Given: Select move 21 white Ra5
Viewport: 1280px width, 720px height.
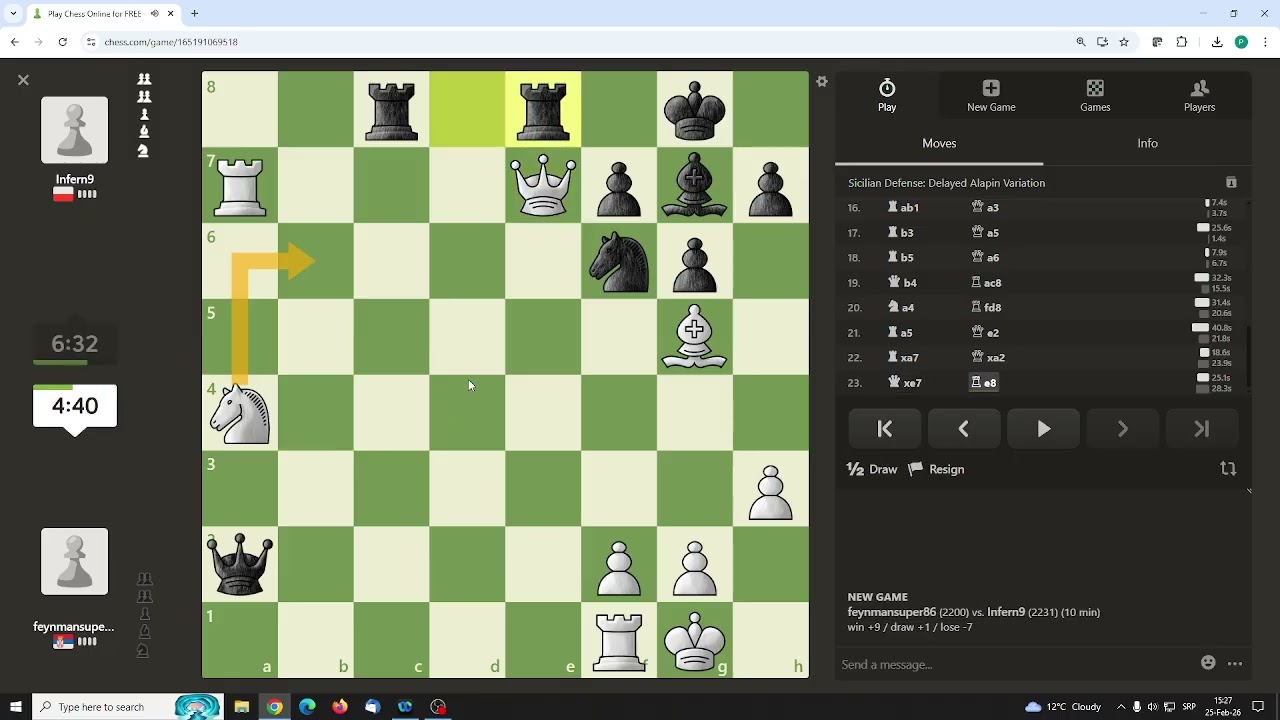Looking at the screenshot, I should click(900, 333).
